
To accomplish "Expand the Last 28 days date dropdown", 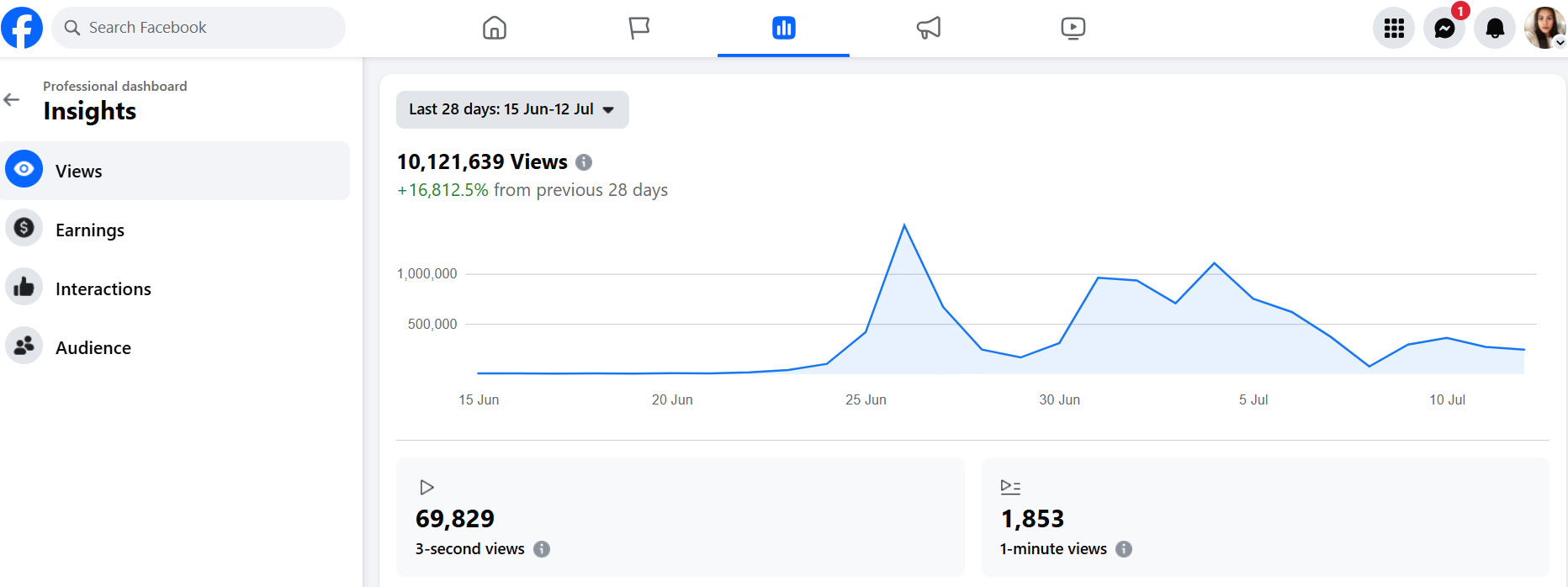I will point(512,109).
